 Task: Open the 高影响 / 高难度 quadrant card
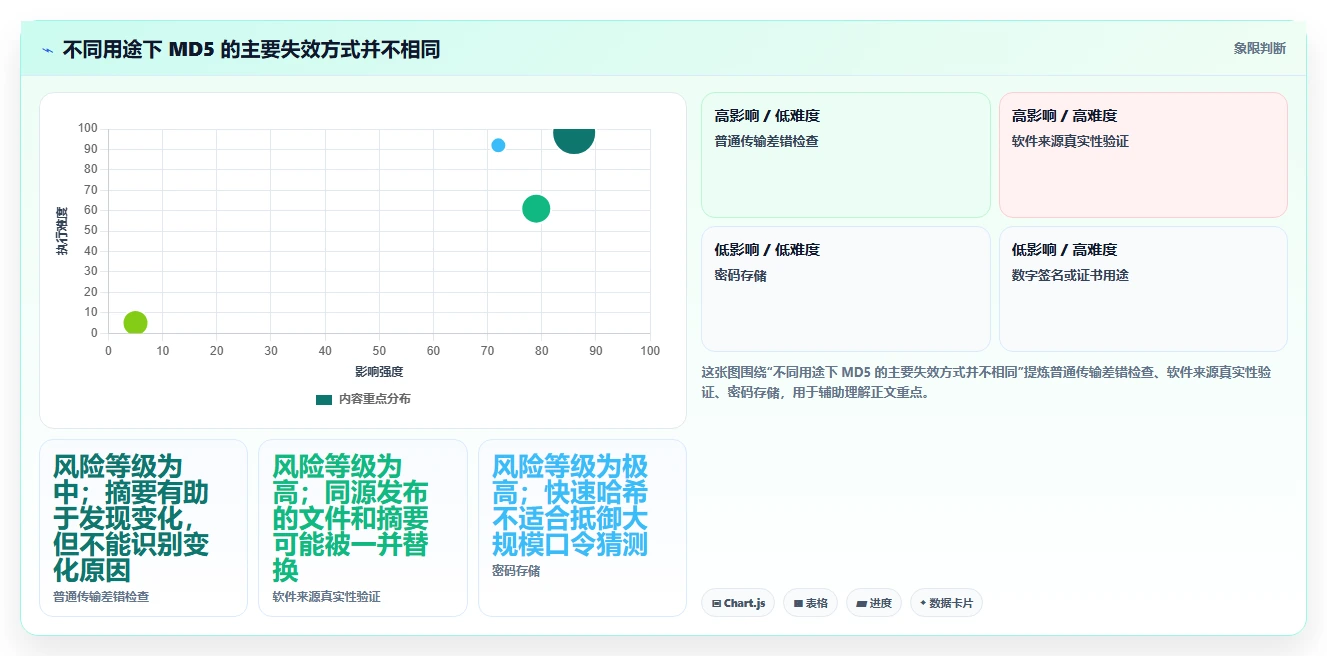[x=1143, y=155]
